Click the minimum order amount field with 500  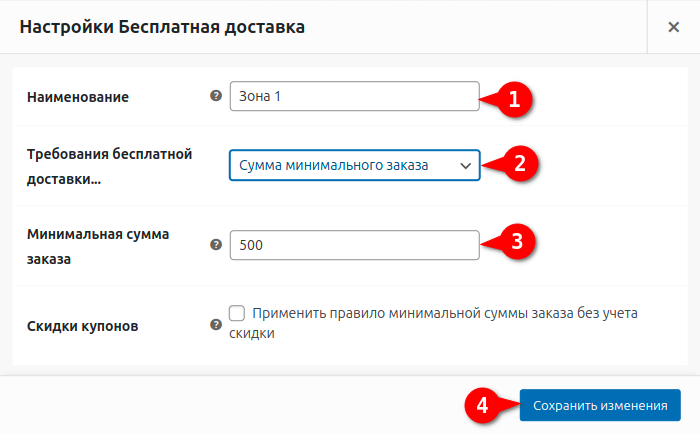354,245
